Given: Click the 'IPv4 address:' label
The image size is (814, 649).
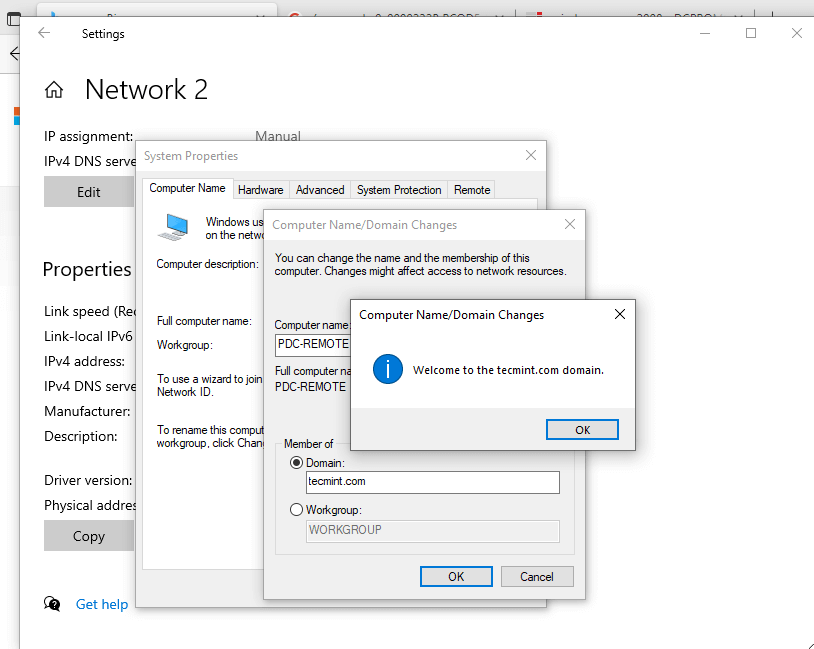Looking at the screenshot, I should coord(85,361).
